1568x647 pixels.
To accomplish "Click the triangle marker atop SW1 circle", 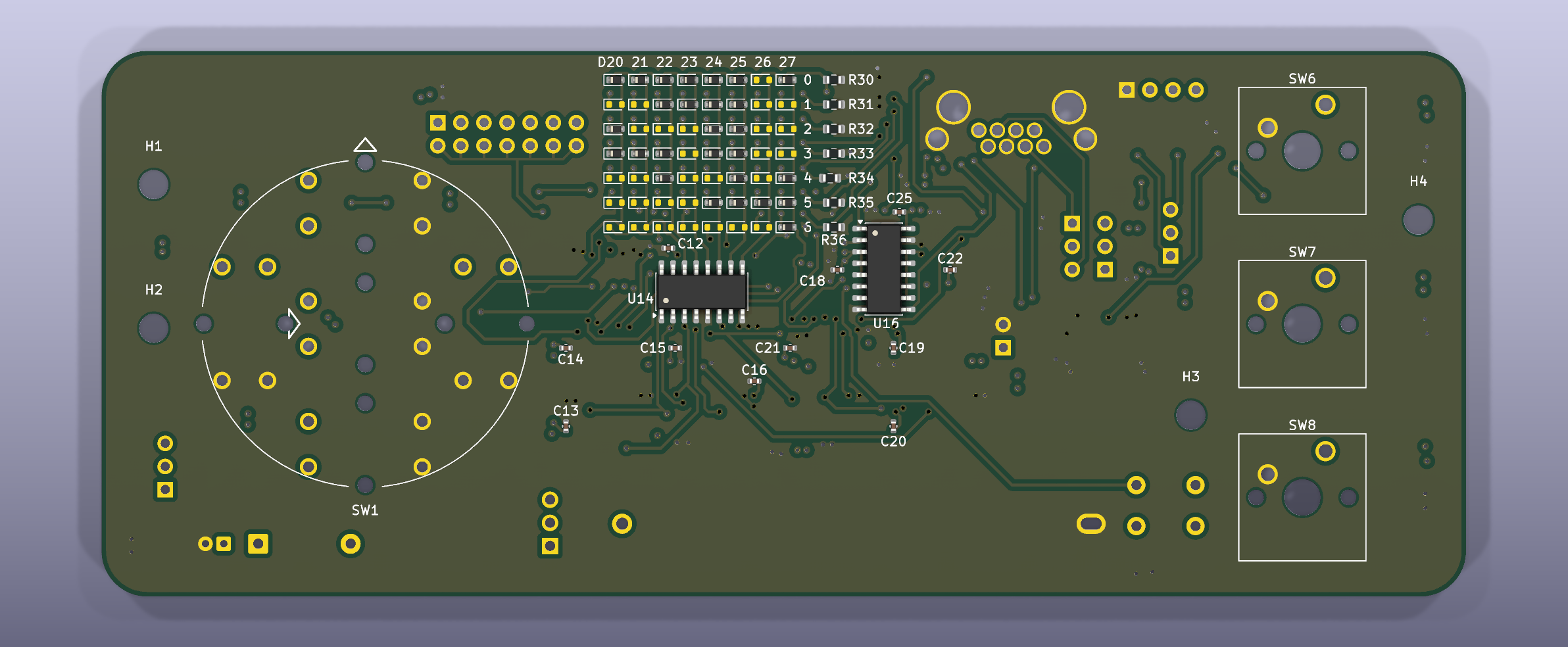I will (x=365, y=145).
